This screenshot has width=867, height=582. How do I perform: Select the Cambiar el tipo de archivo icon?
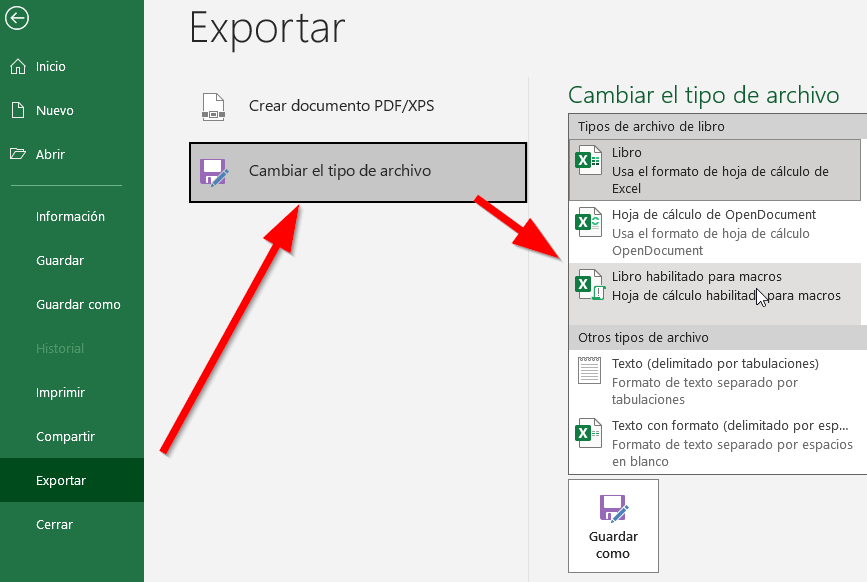point(213,172)
